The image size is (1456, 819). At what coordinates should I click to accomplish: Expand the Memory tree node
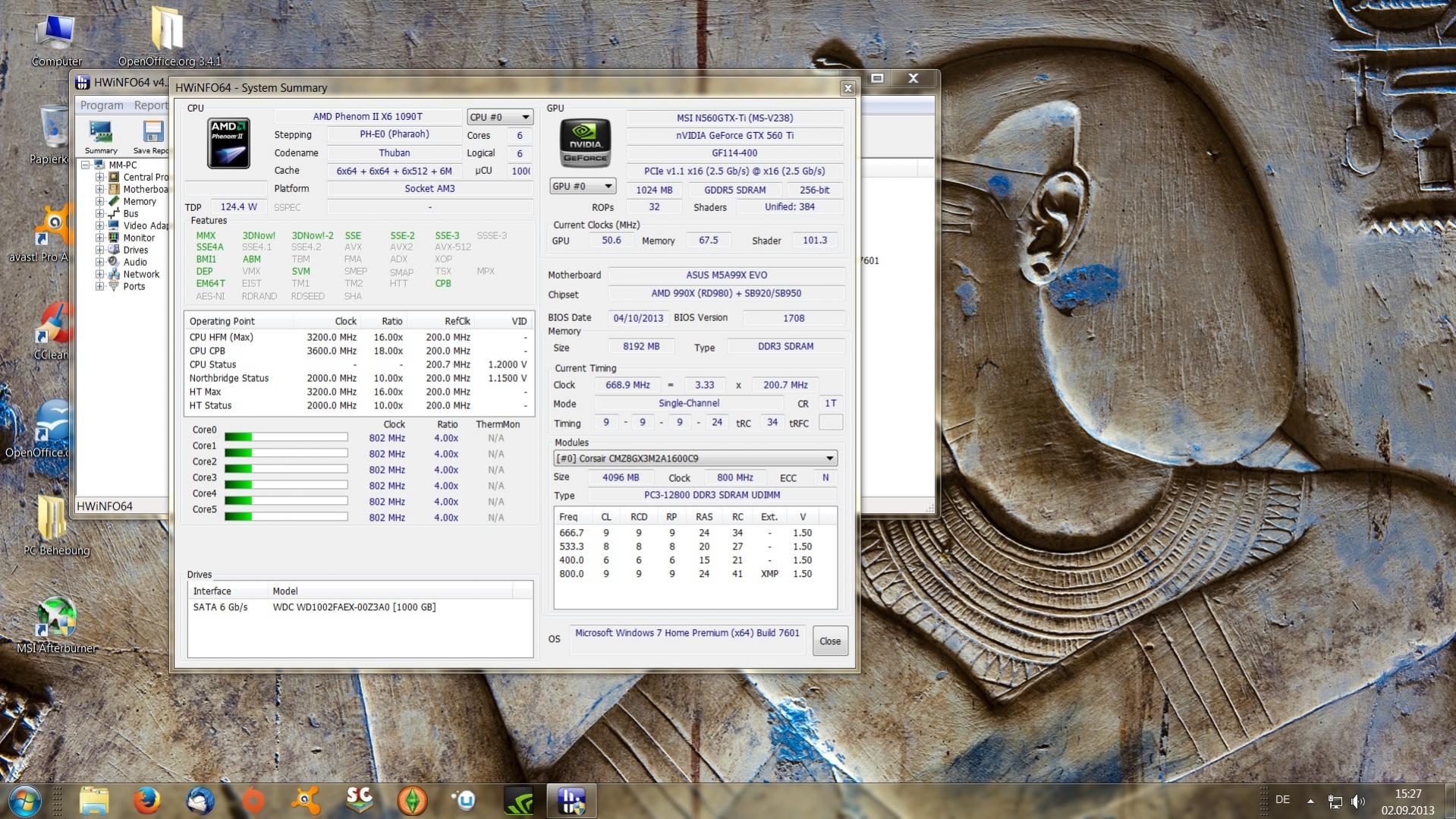coord(99,201)
